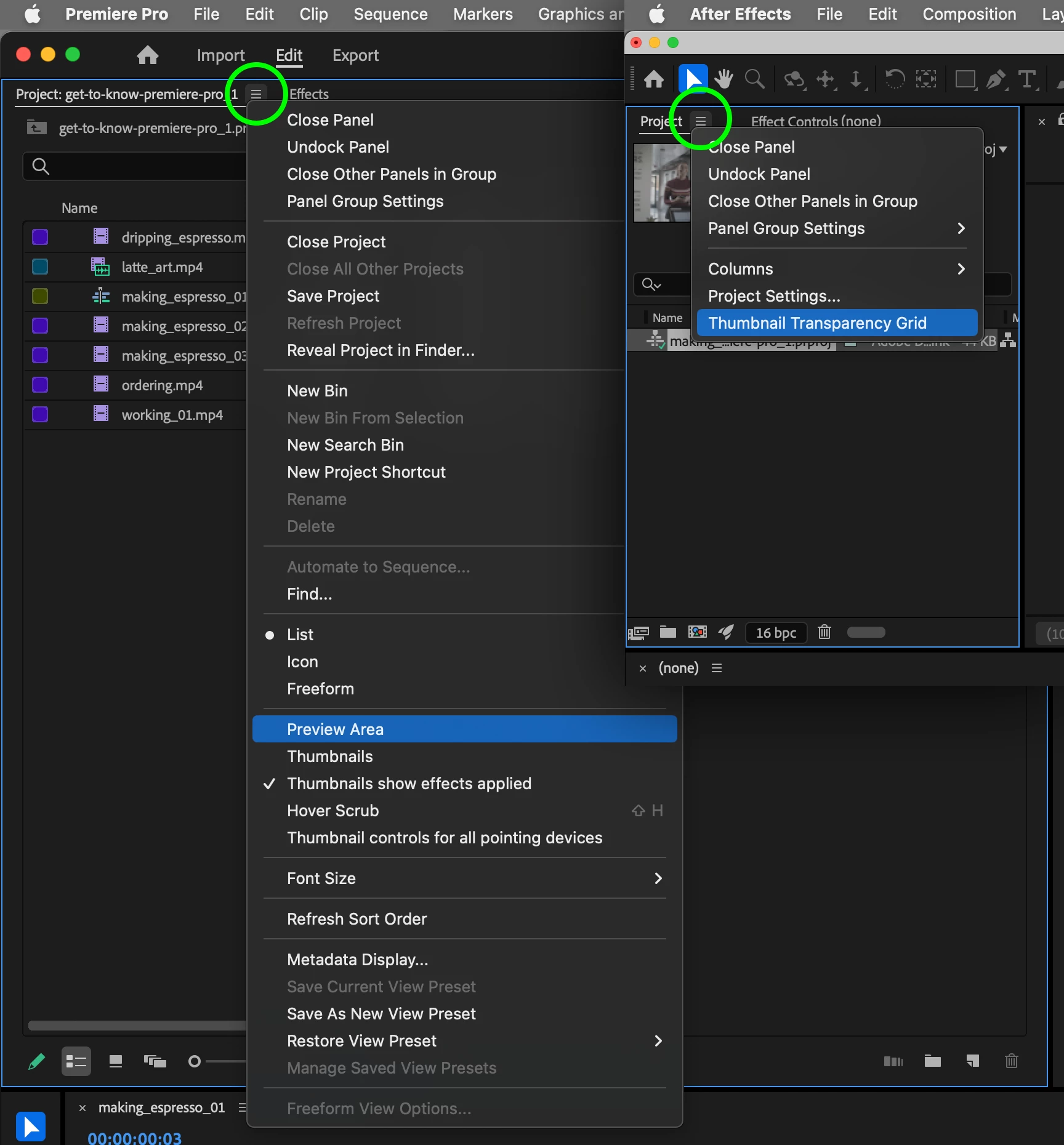Image resolution: width=1064 pixels, height=1145 pixels.
Task: Select the Rectangle shape tool in After Effects
Action: pos(965,79)
